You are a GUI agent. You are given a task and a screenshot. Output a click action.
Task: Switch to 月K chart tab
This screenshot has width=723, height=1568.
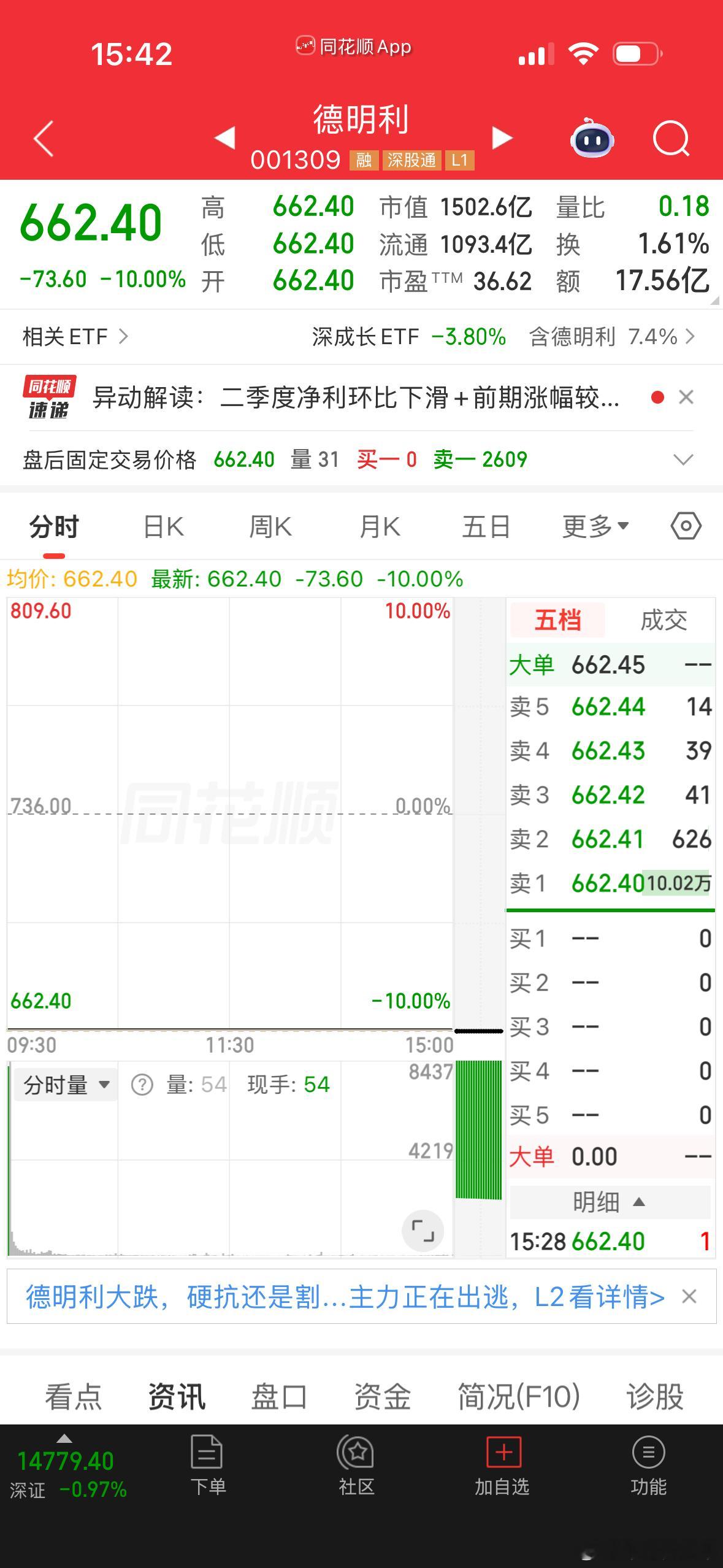pyautogui.click(x=380, y=526)
